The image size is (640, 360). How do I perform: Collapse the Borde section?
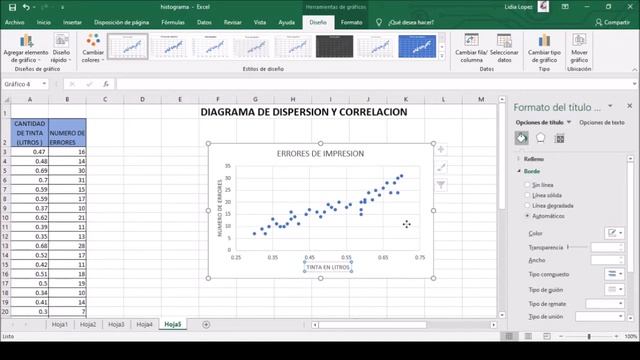click(529, 171)
